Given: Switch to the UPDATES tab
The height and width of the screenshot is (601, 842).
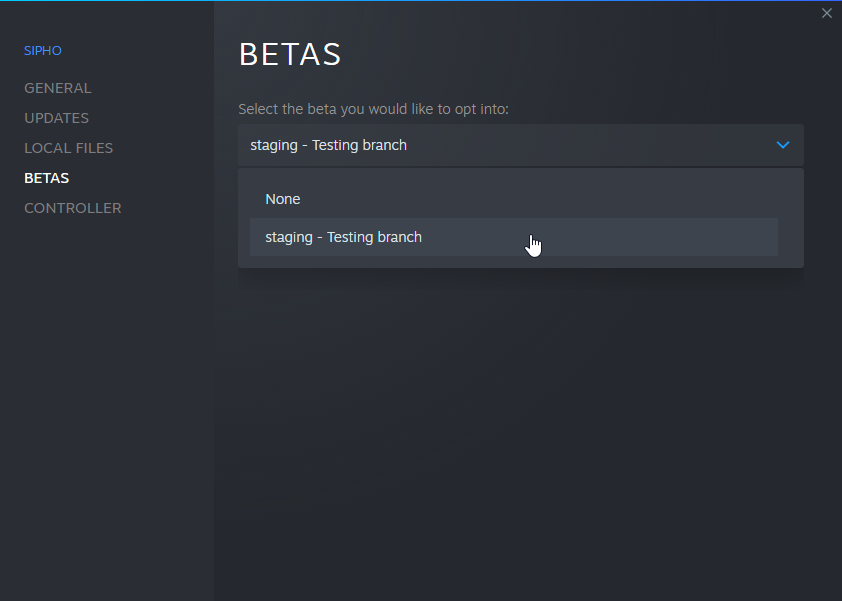Looking at the screenshot, I should pyautogui.click(x=56, y=118).
